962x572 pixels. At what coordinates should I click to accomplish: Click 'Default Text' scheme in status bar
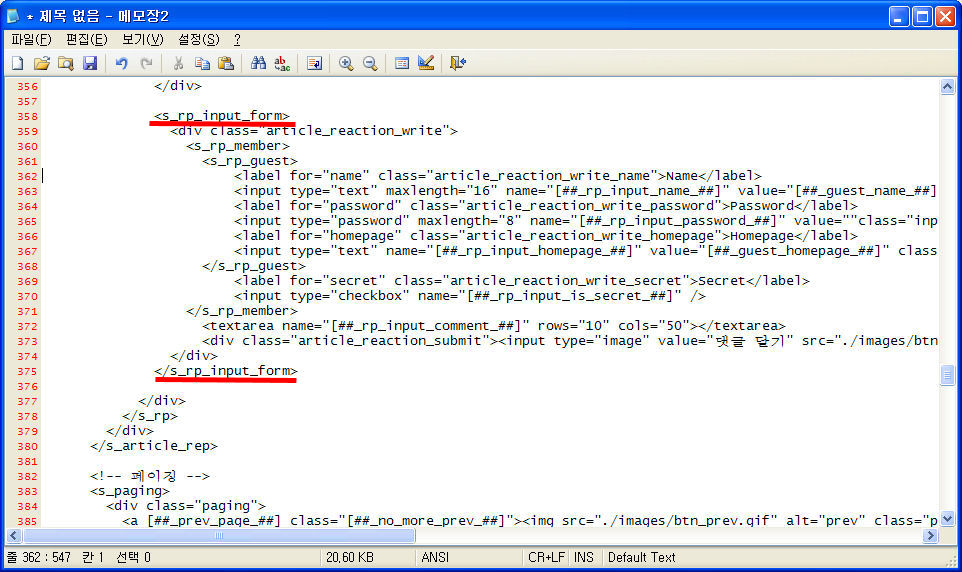click(x=641, y=557)
